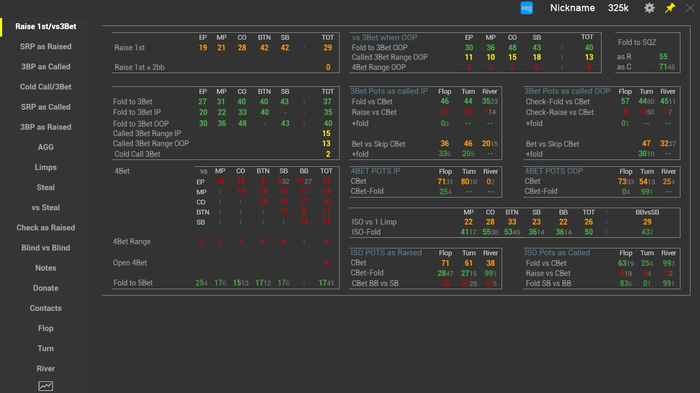Open the graph chart icon in sidebar
This screenshot has width=700, height=393.
click(x=46, y=386)
